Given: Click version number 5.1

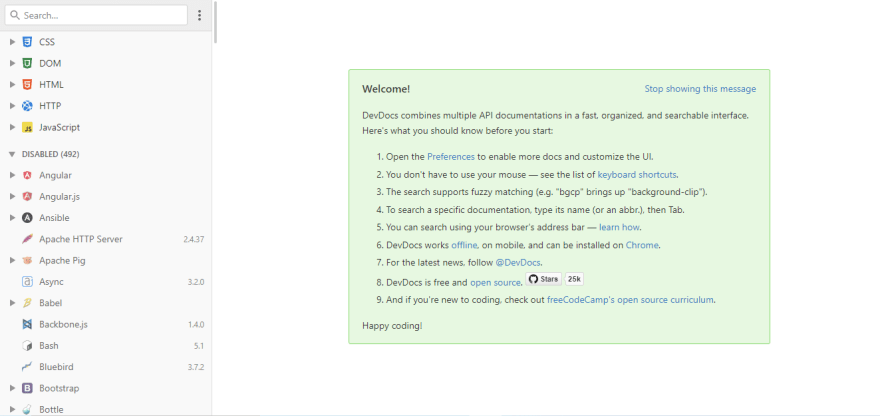Looking at the screenshot, I should click(199, 346).
